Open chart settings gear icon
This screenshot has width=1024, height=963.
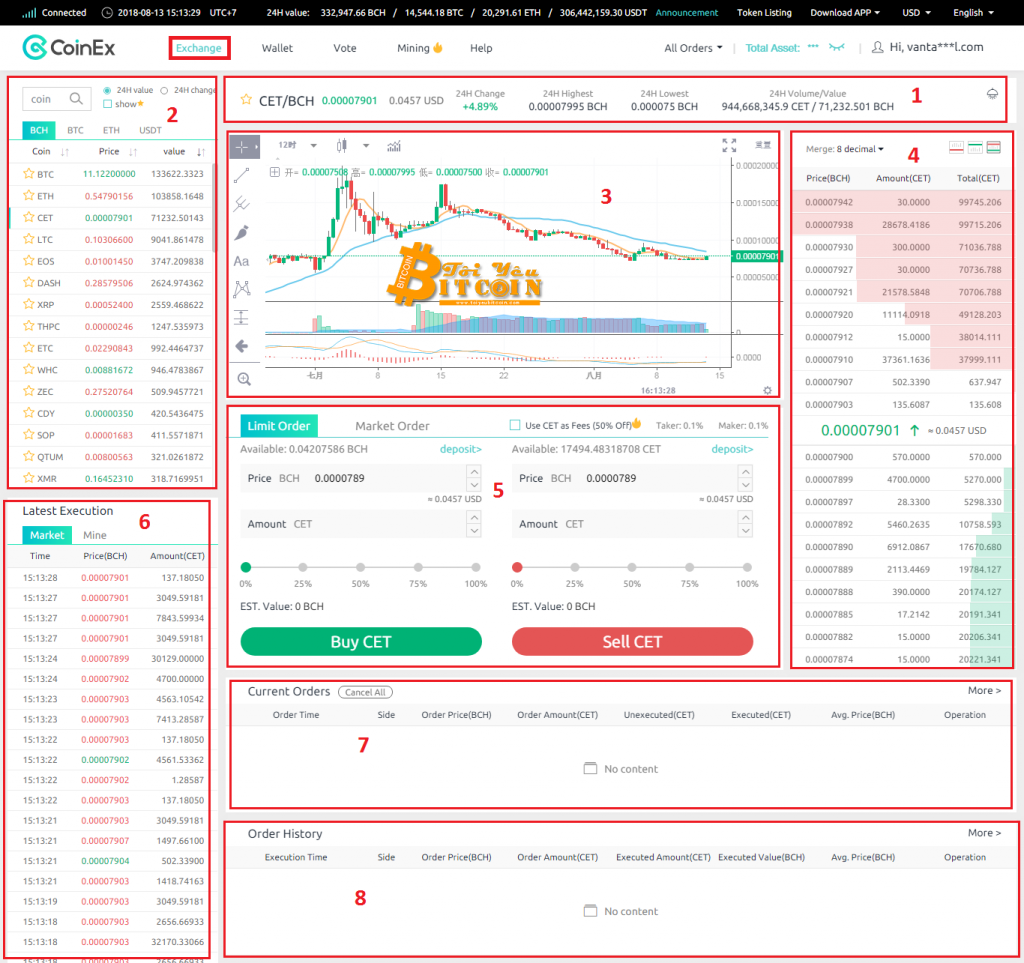point(767,390)
